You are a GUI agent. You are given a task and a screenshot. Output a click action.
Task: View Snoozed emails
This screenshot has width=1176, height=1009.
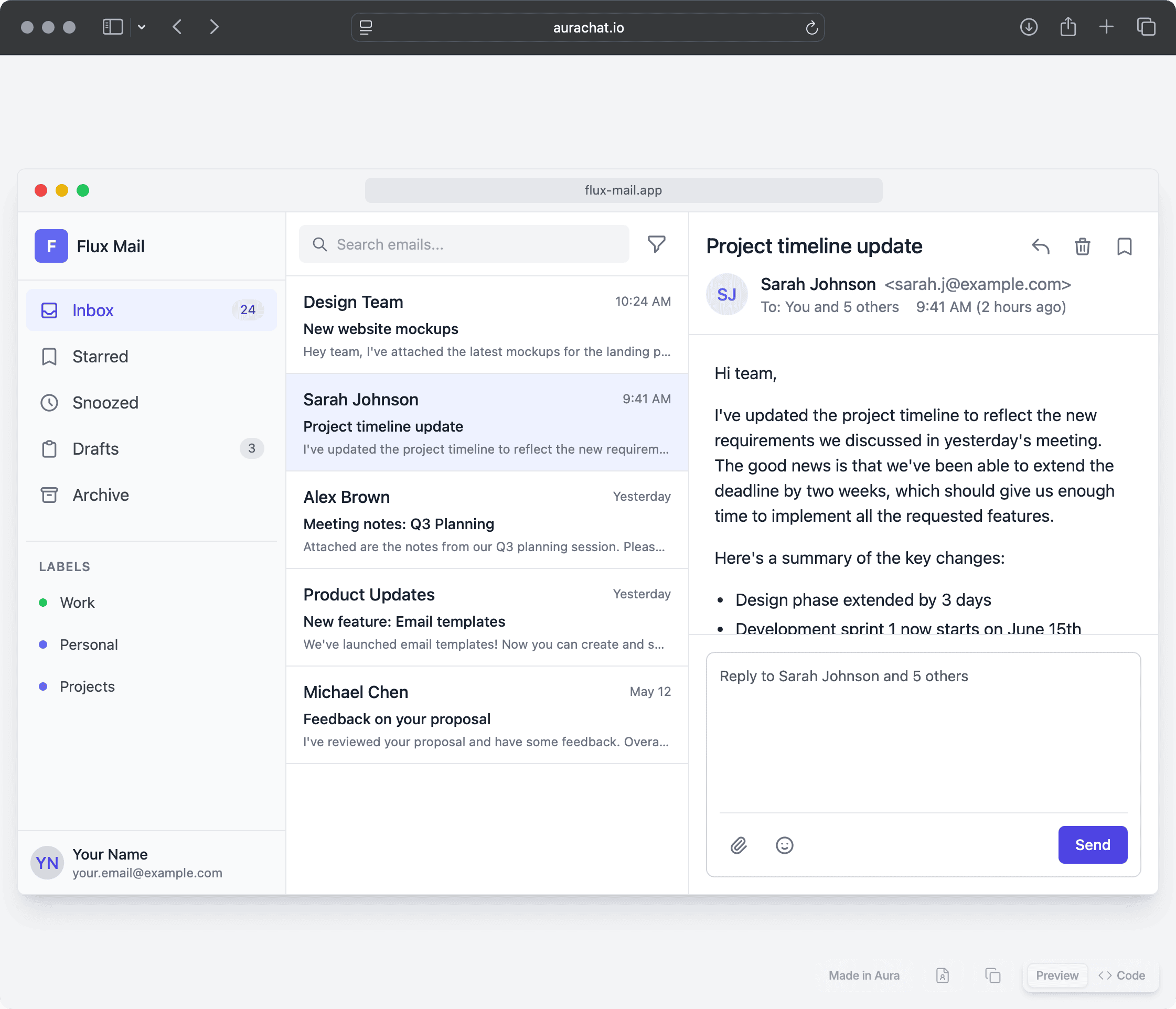point(105,402)
